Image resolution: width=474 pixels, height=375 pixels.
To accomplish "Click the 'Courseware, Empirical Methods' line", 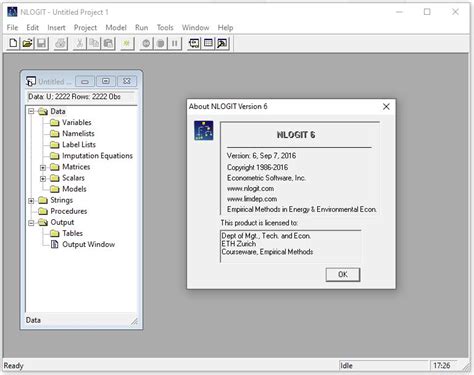I will tap(267, 252).
